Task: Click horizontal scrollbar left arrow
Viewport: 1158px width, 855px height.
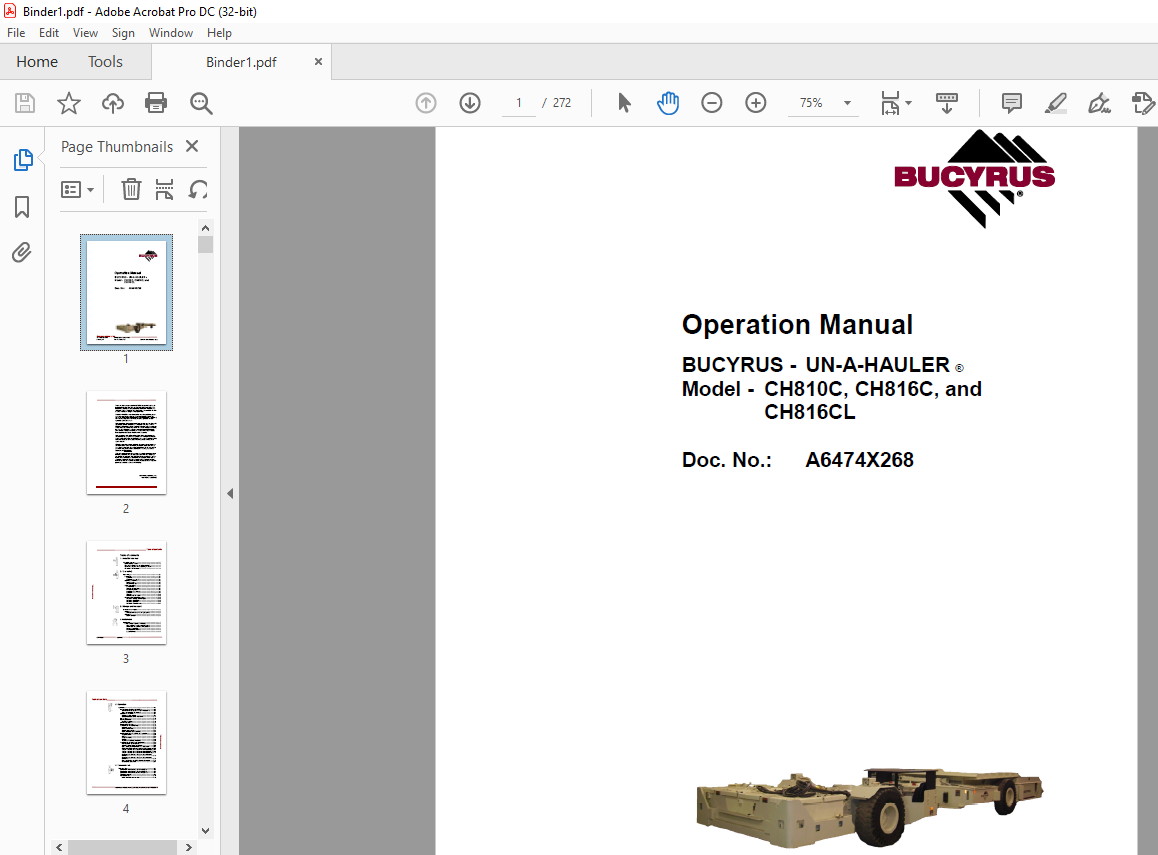Action: (60, 848)
